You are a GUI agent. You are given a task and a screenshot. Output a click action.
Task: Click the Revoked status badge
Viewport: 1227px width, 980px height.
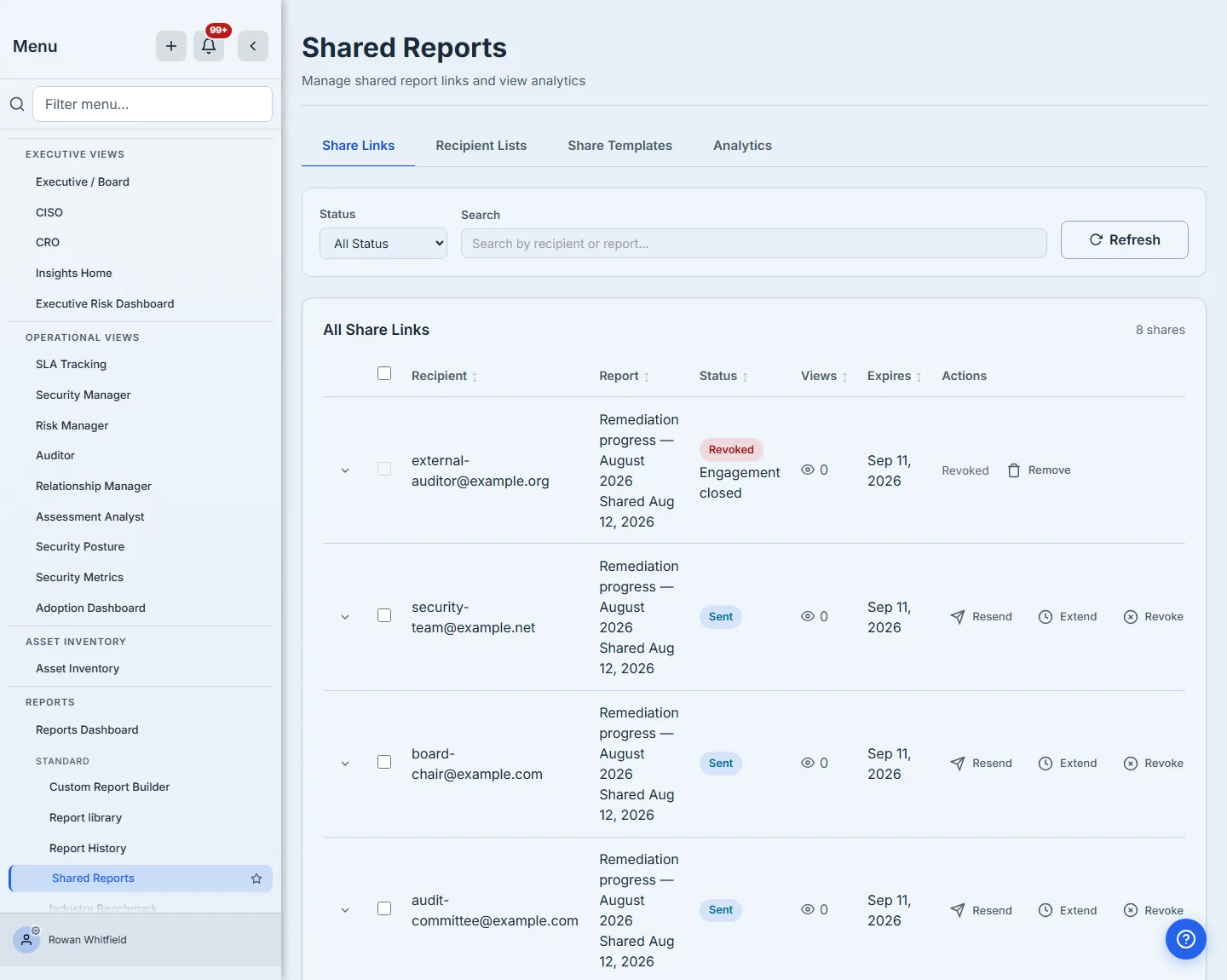[x=731, y=450]
